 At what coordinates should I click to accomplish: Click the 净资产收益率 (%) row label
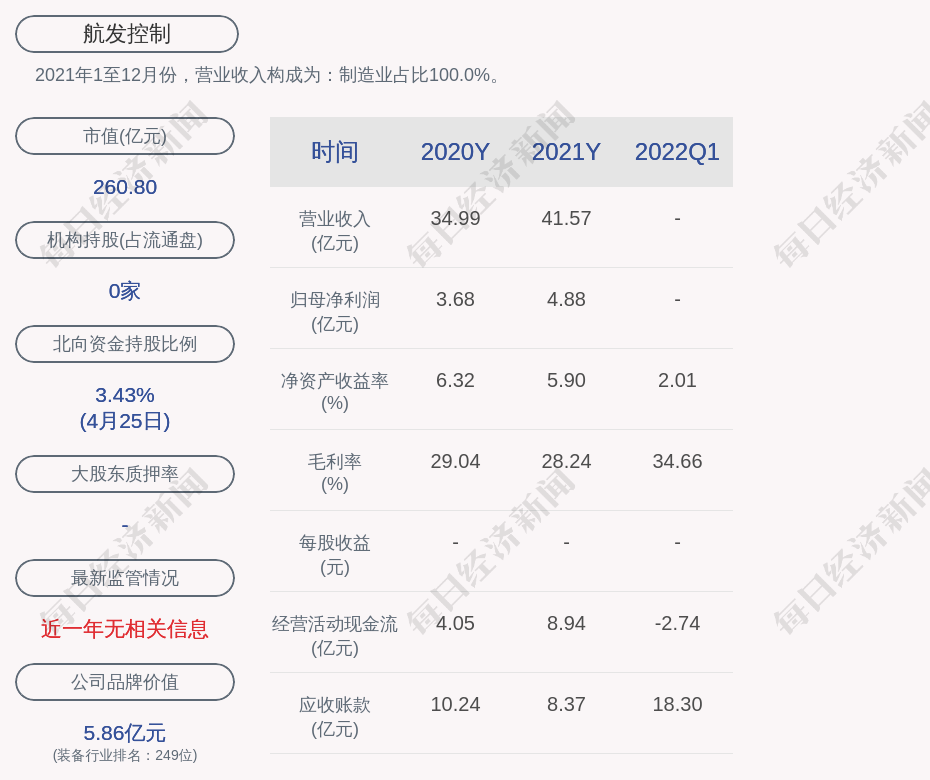(x=335, y=392)
